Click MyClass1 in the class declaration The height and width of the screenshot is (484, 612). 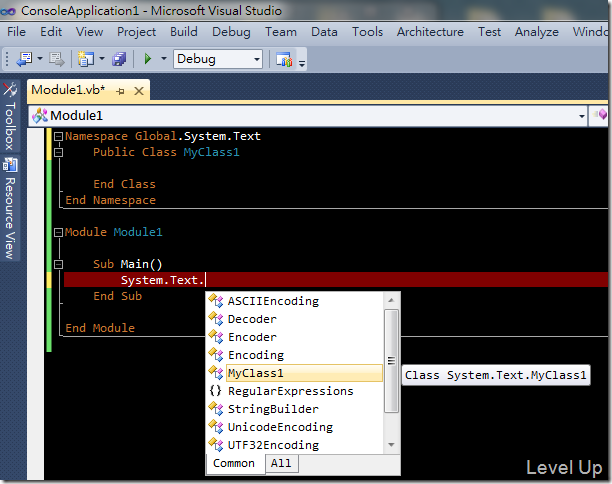tap(211, 152)
